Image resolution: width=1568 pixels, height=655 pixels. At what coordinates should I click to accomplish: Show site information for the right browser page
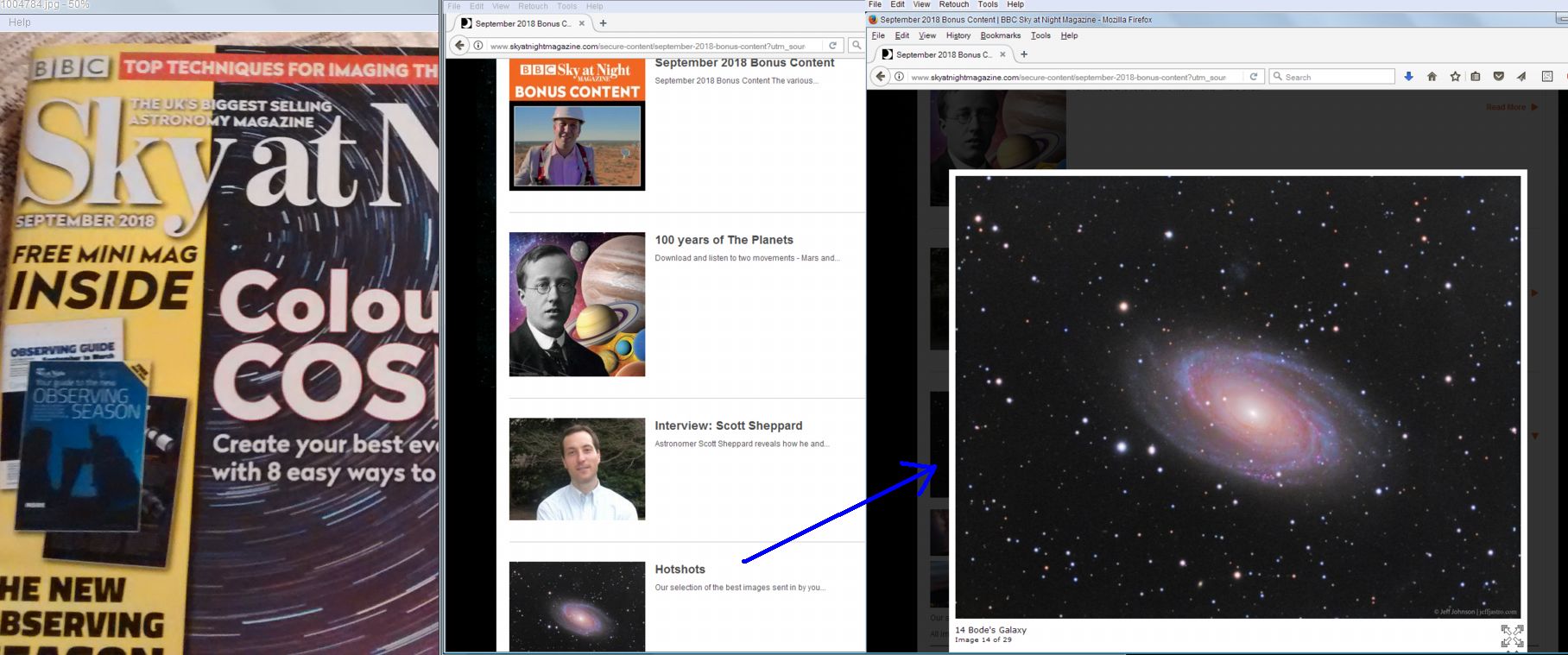coord(899,77)
